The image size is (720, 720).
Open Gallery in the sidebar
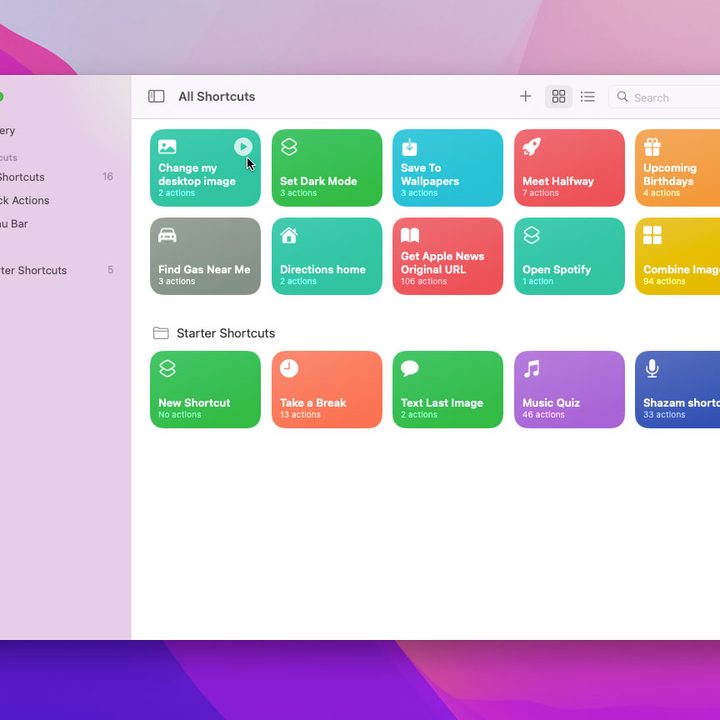tap(56, 130)
